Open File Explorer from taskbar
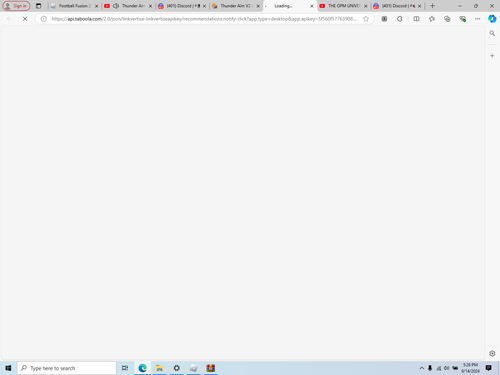 160,368
